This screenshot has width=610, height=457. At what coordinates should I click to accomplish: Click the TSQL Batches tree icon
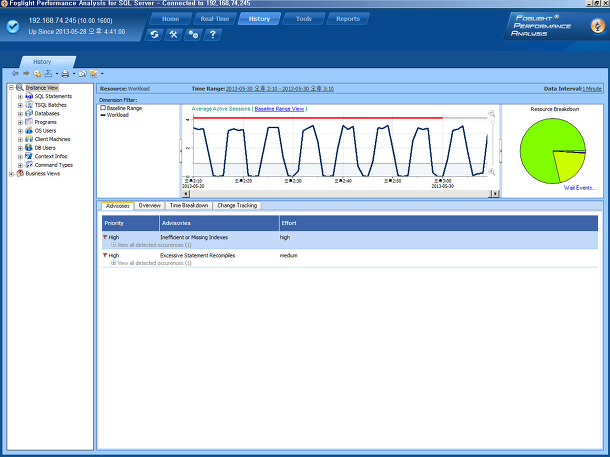point(29,105)
